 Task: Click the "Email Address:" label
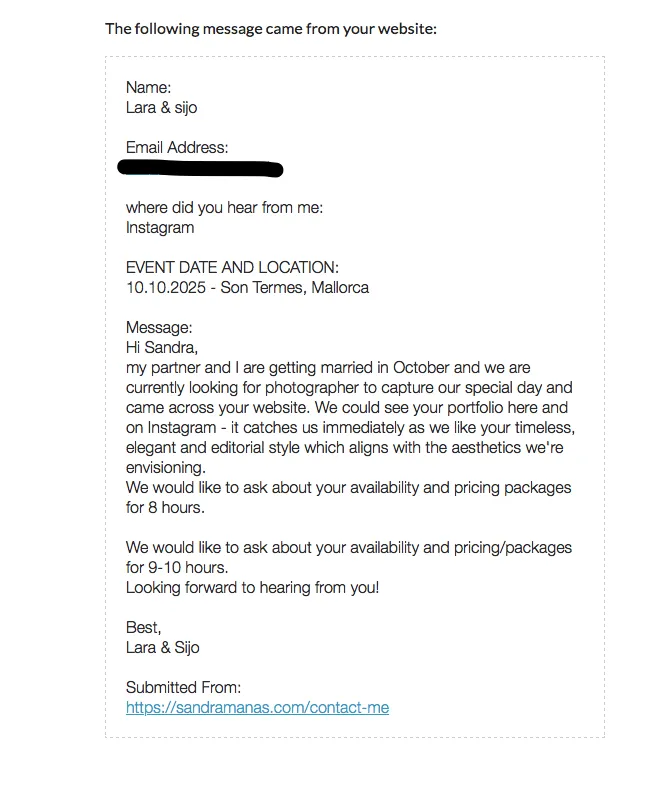coord(177,148)
